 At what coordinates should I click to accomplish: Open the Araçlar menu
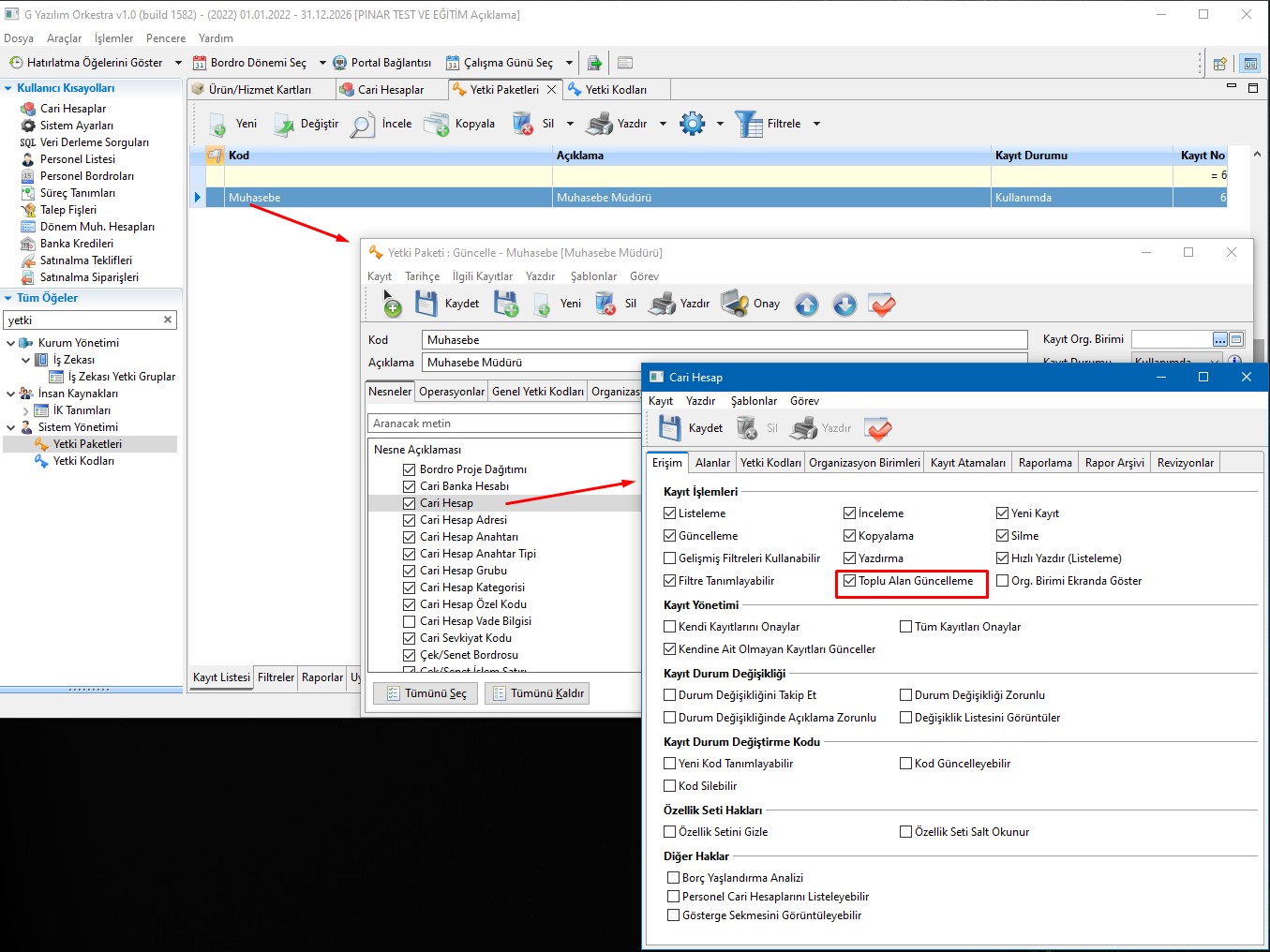pyautogui.click(x=64, y=38)
